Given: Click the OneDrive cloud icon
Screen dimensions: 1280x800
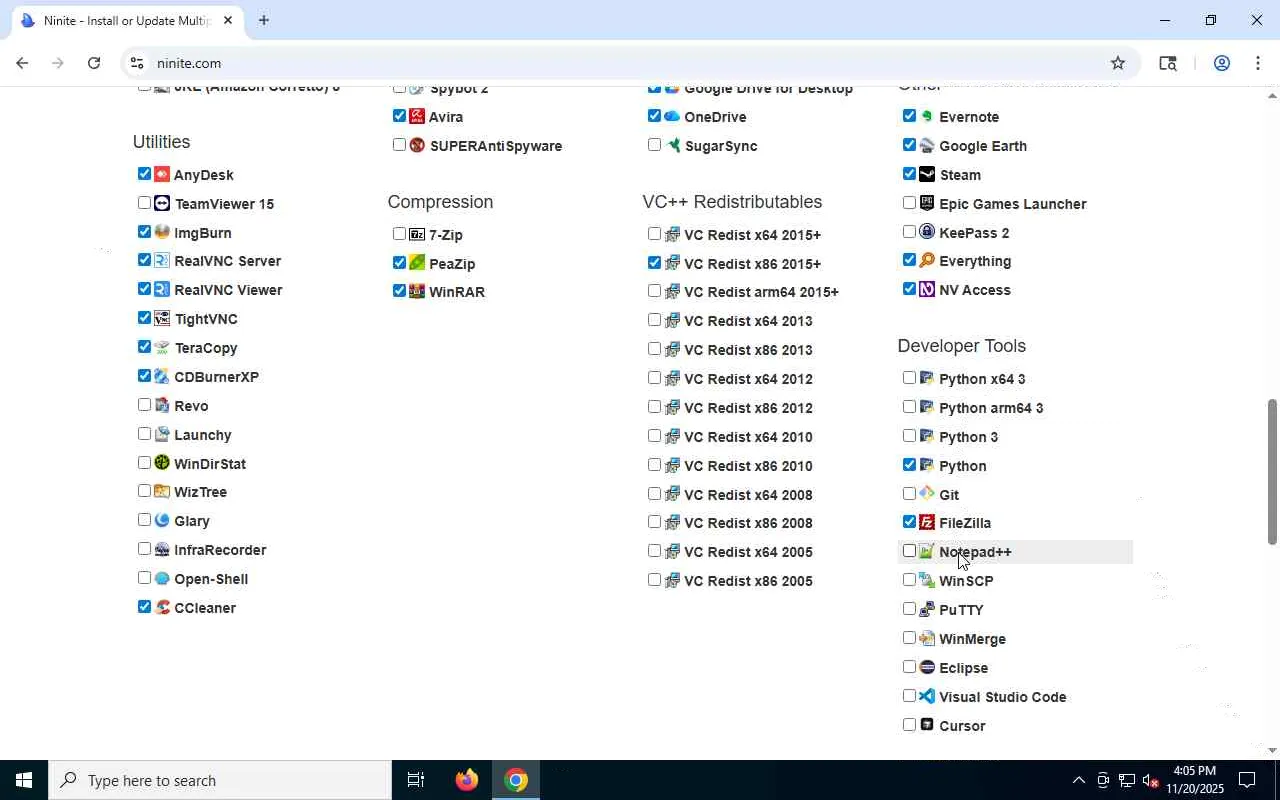Looking at the screenshot, I should pos(672,116).
